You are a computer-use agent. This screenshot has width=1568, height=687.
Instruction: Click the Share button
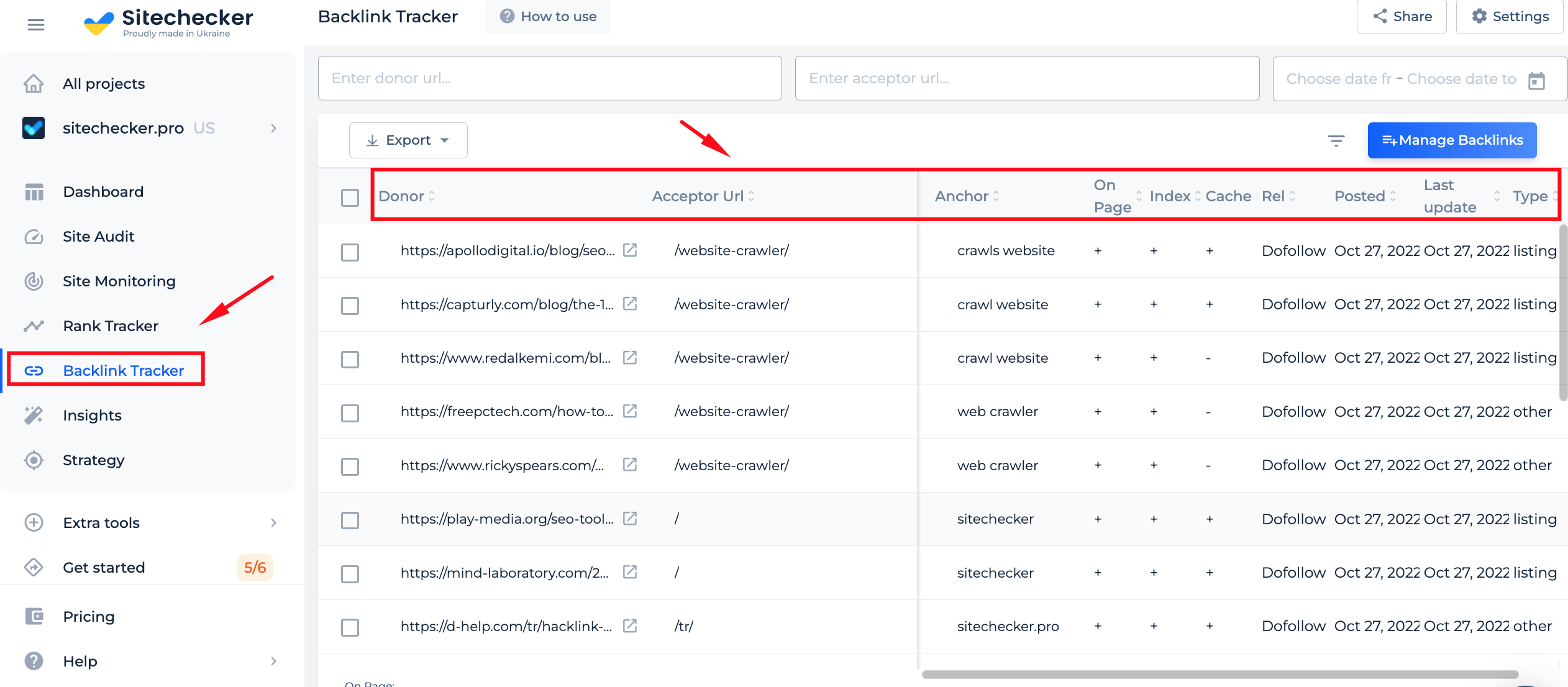1402,17
